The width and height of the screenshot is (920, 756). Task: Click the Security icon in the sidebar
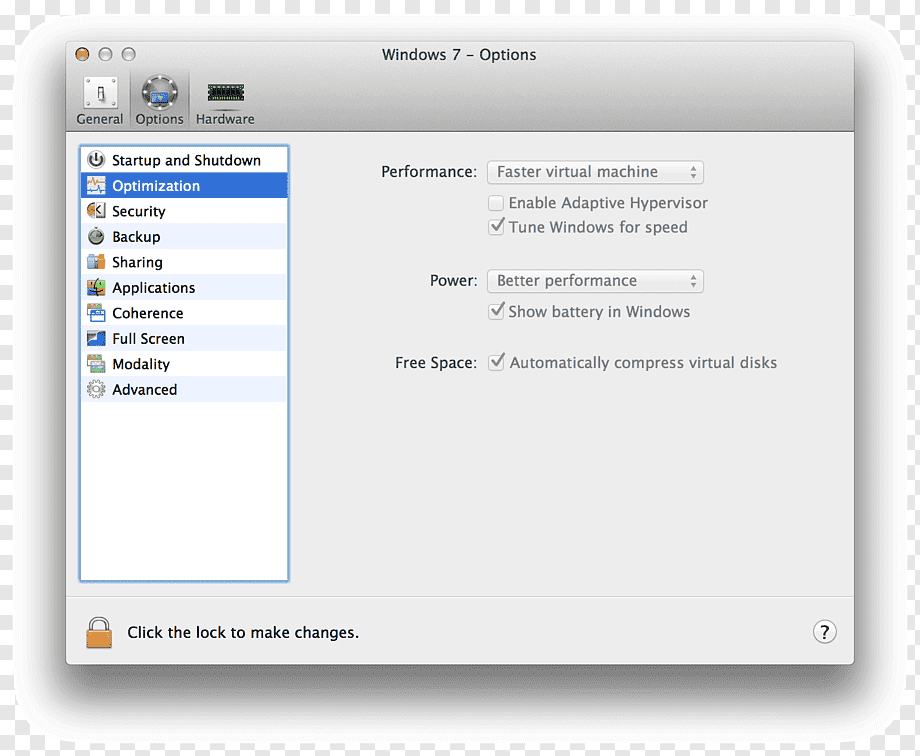[x=96, y=211]
